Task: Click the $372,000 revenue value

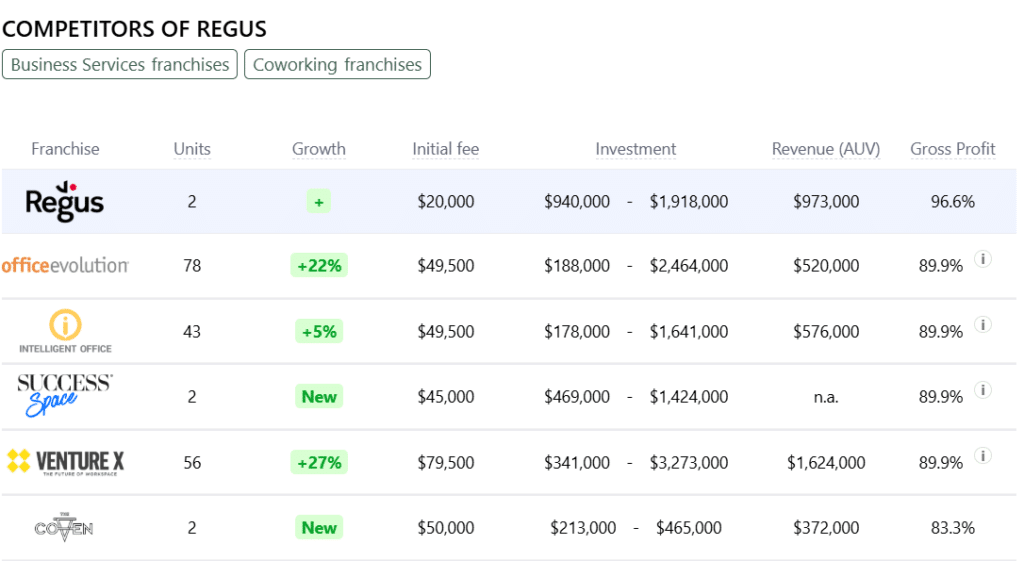Action: click(x=826, y=527)
